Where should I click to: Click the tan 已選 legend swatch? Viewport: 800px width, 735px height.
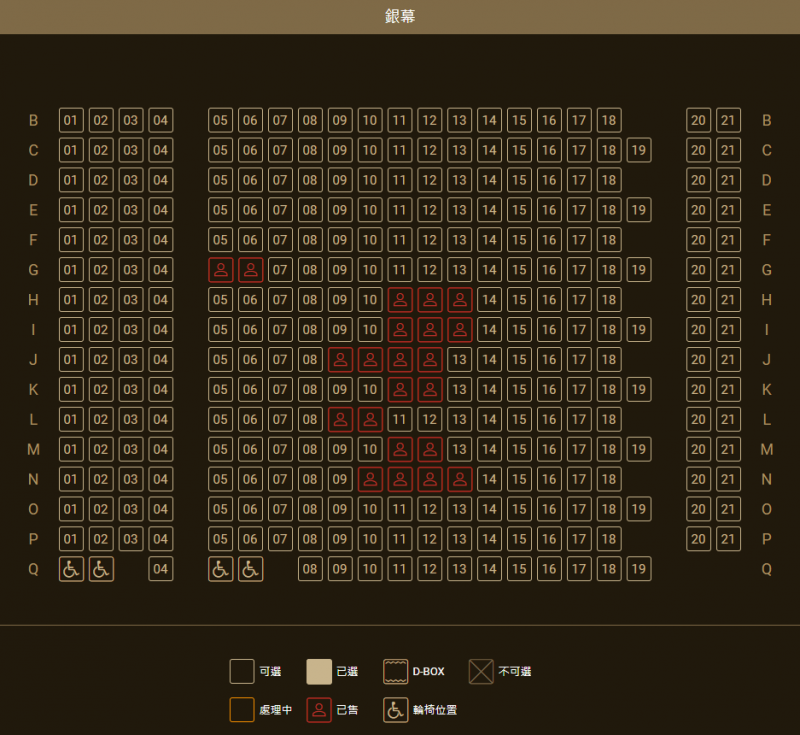click(x=319, y=672)
